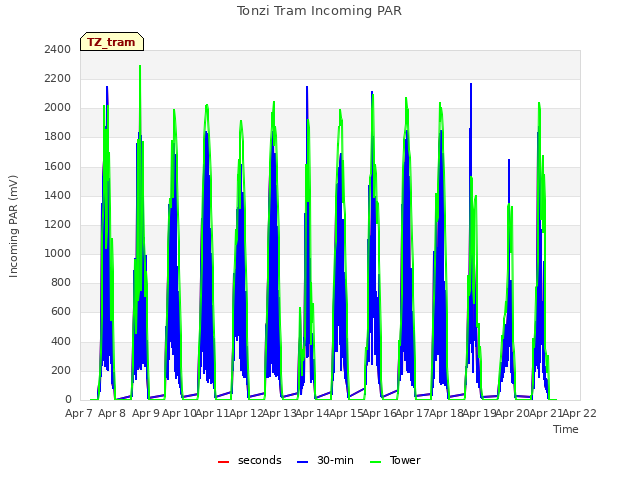This screenshot has height=480, width=640.
Task: Click the TZ_tram annotation label
Action: click(x=112, y=42)
